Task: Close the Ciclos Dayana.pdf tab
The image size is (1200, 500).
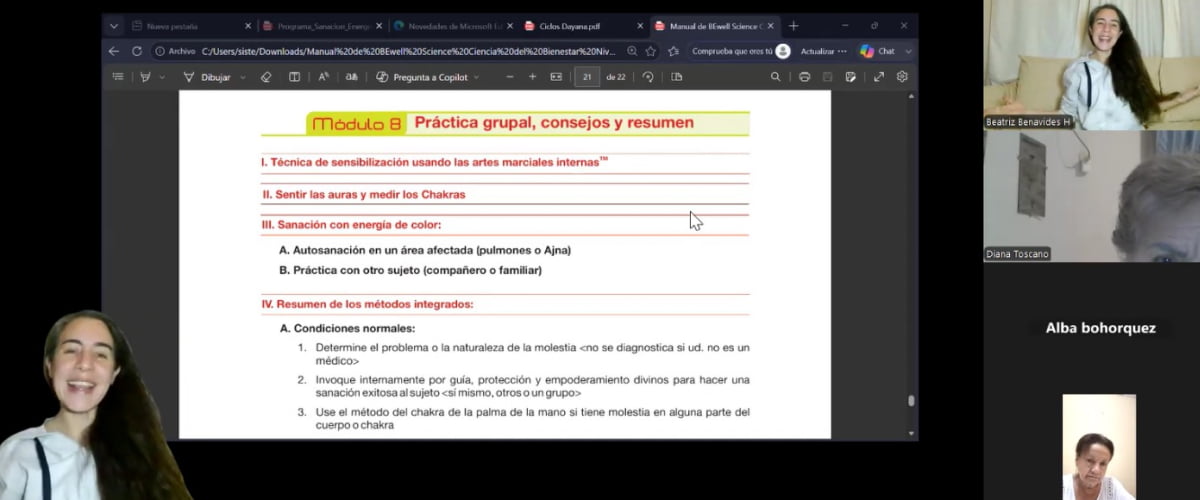Action: click(640, 26)
